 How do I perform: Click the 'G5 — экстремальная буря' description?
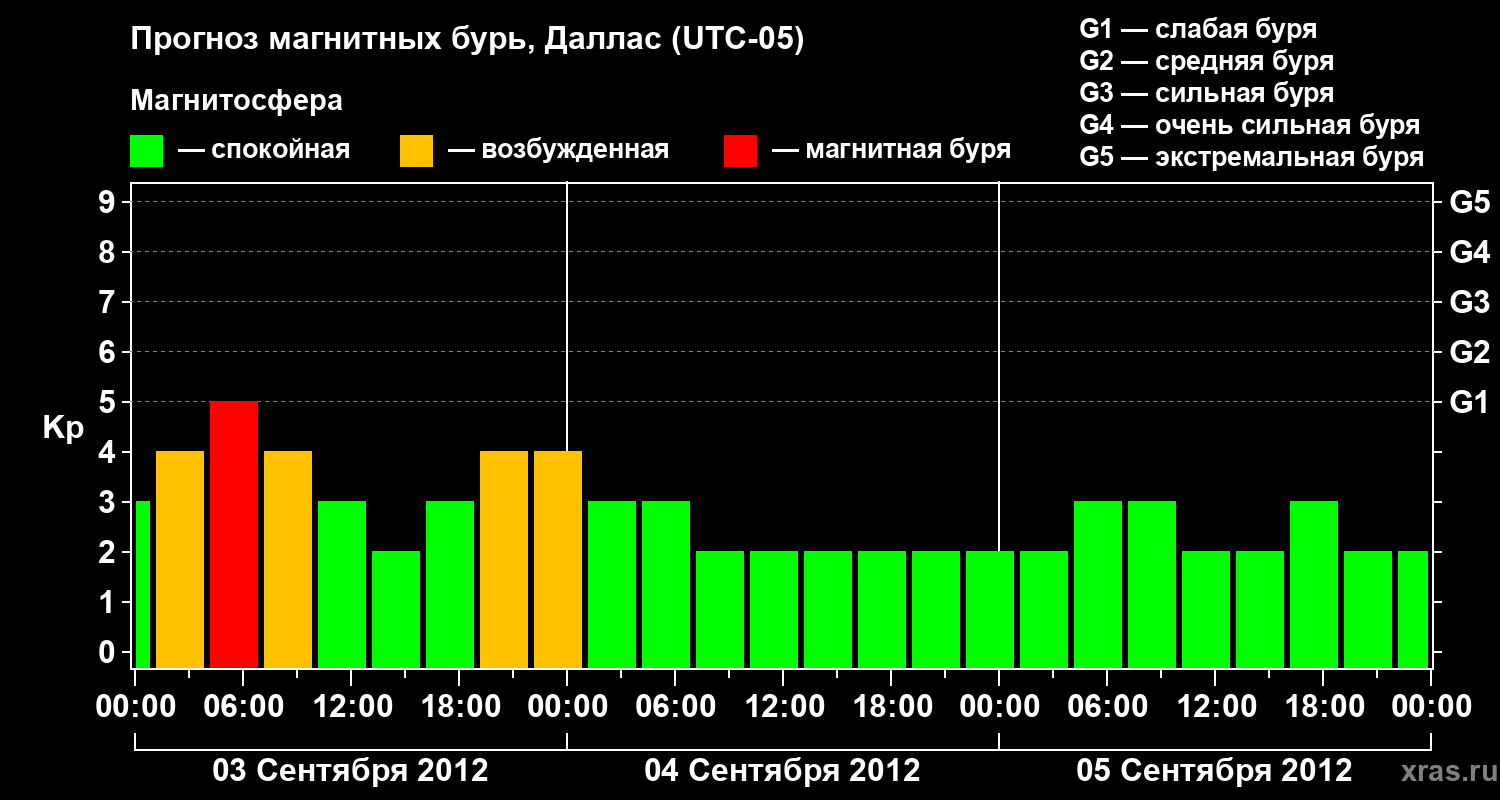[1251, 157]
